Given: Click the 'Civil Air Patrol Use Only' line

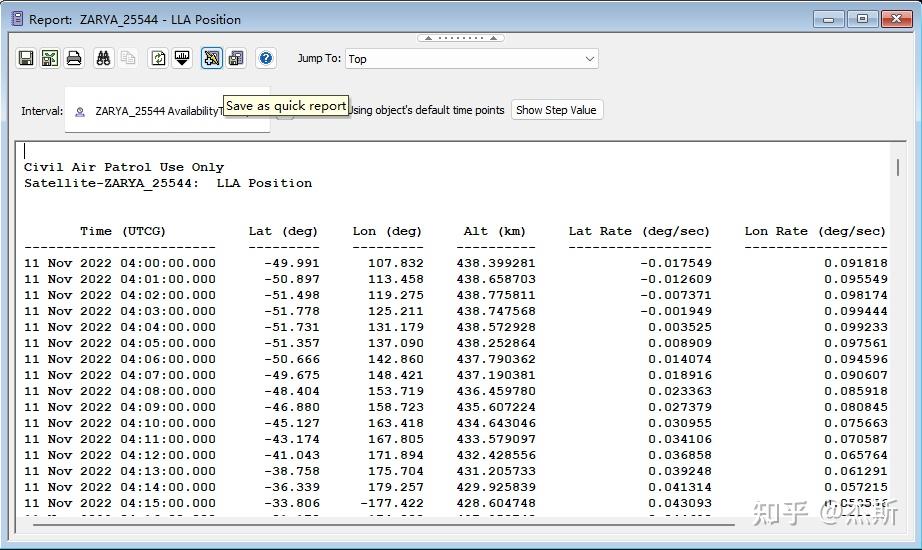Looking at the screenshot, I should [x=124, y=167].
